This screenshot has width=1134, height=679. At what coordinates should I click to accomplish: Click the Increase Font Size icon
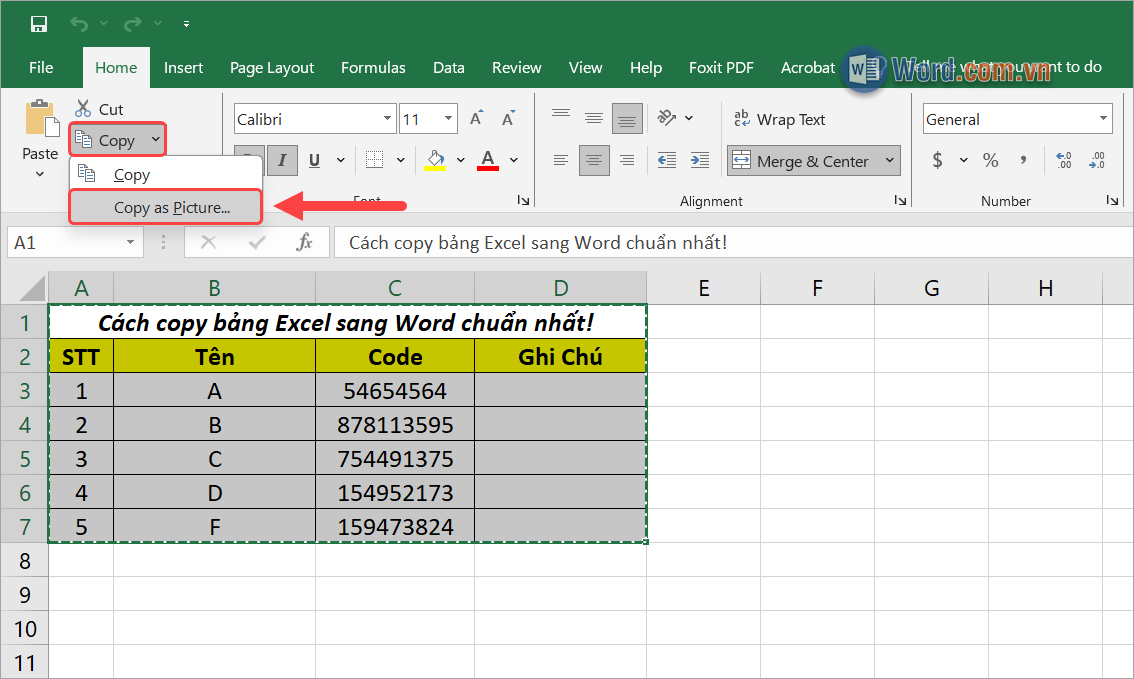tap(477, 119)
